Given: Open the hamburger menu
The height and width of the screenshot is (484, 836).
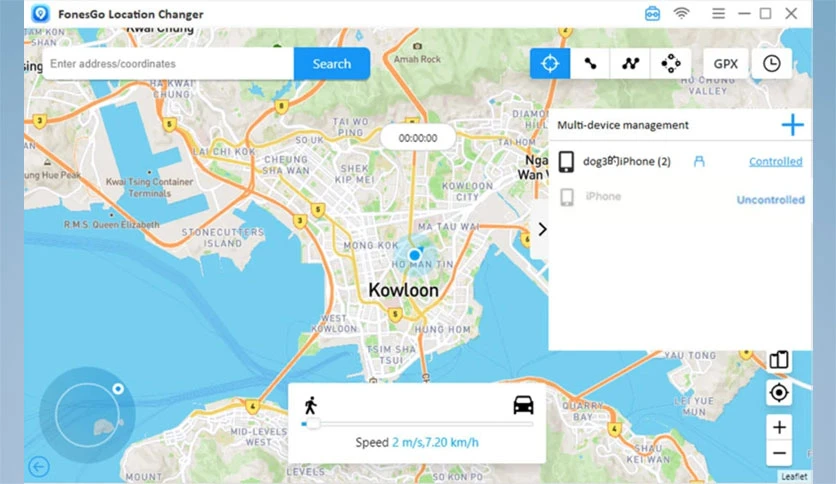Looking at the screenshot, I should (718, 13).
